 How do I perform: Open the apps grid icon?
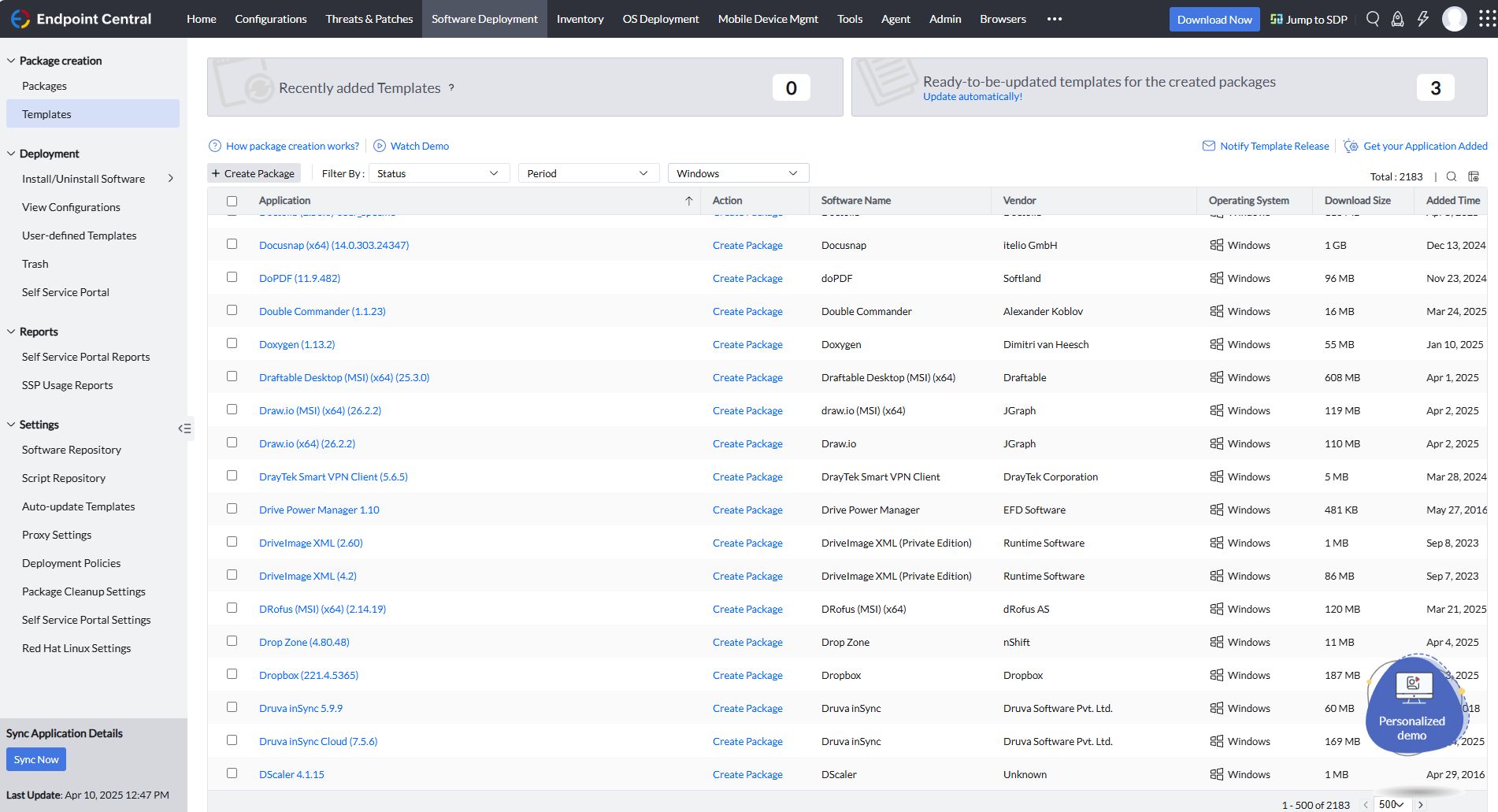[x=1487, y=19]
